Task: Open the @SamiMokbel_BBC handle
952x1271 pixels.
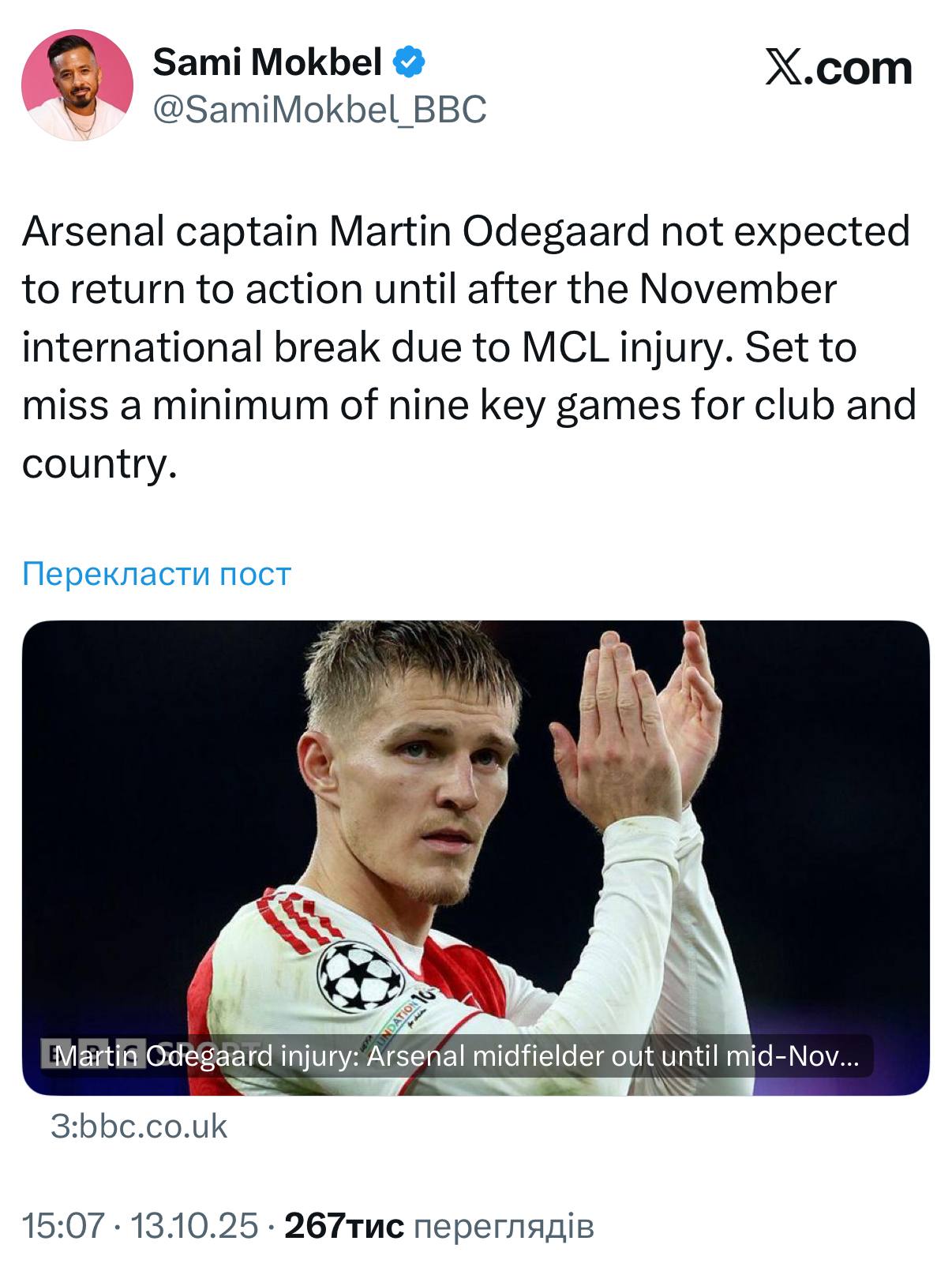Action: point(319,110)
